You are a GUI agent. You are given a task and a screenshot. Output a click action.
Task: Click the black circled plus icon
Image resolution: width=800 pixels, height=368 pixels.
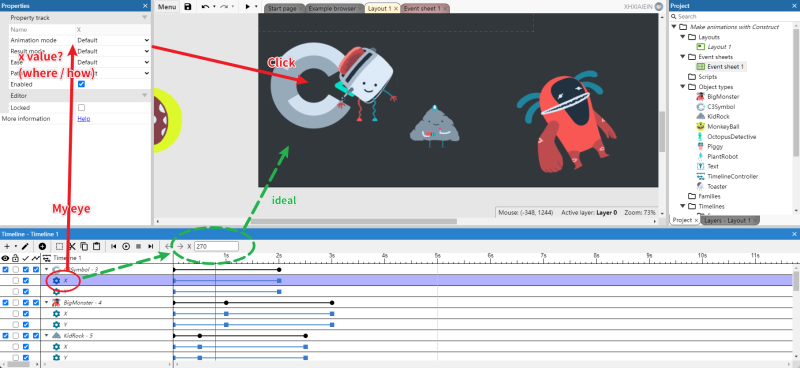(x=42, y=246)
